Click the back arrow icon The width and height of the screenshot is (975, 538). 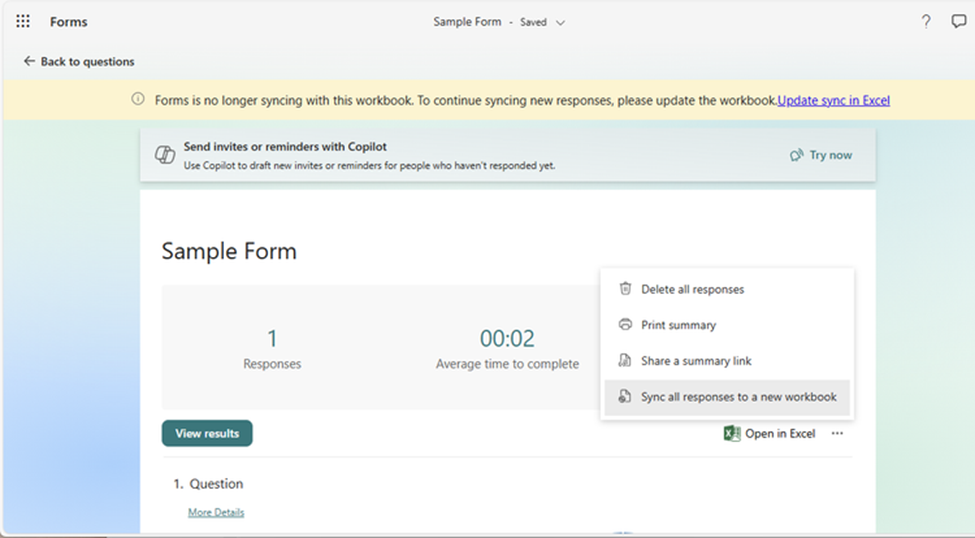click(29, 61)
